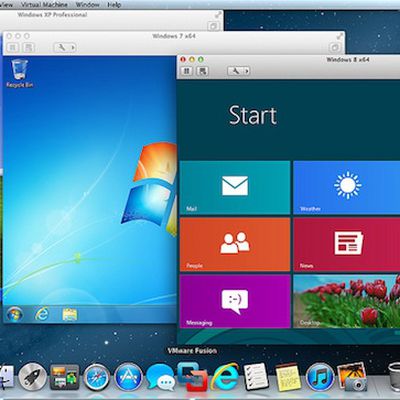Open the App Store from the Dock

coord(128,377)
